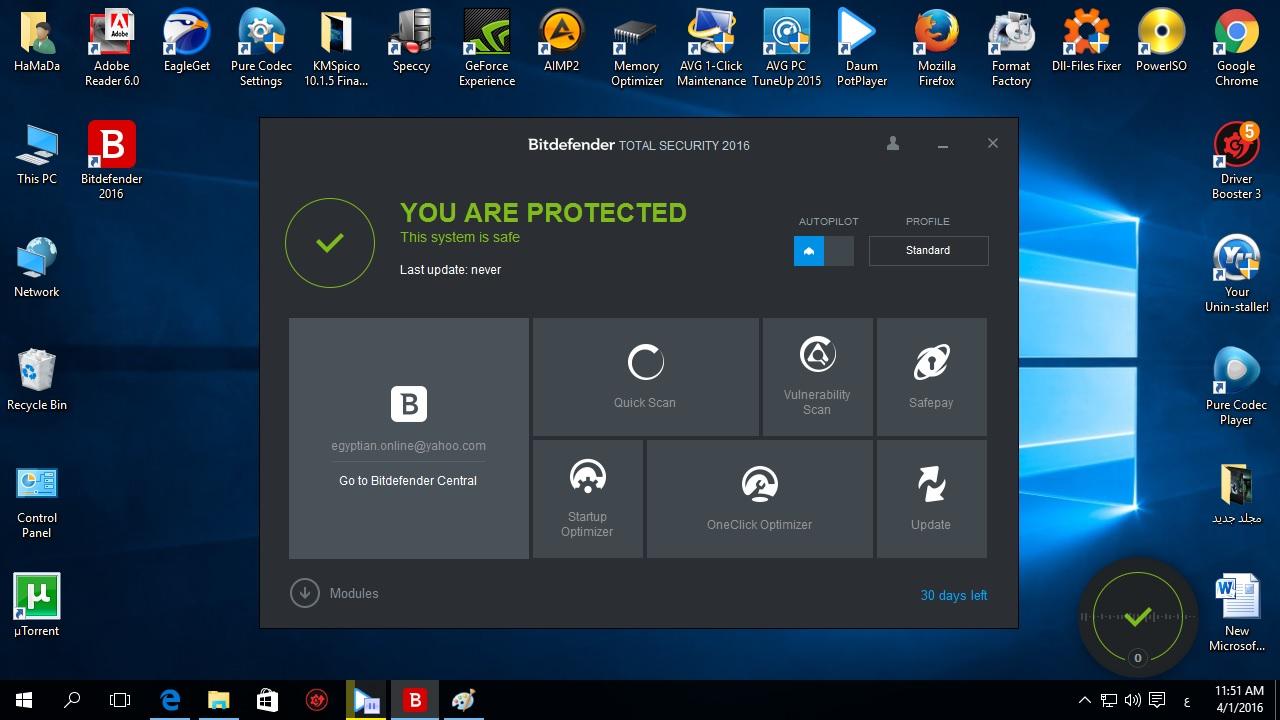1280x720 pixels.
Task: Select Memory Optimizer desktop icon
Action: pos(637,48)
